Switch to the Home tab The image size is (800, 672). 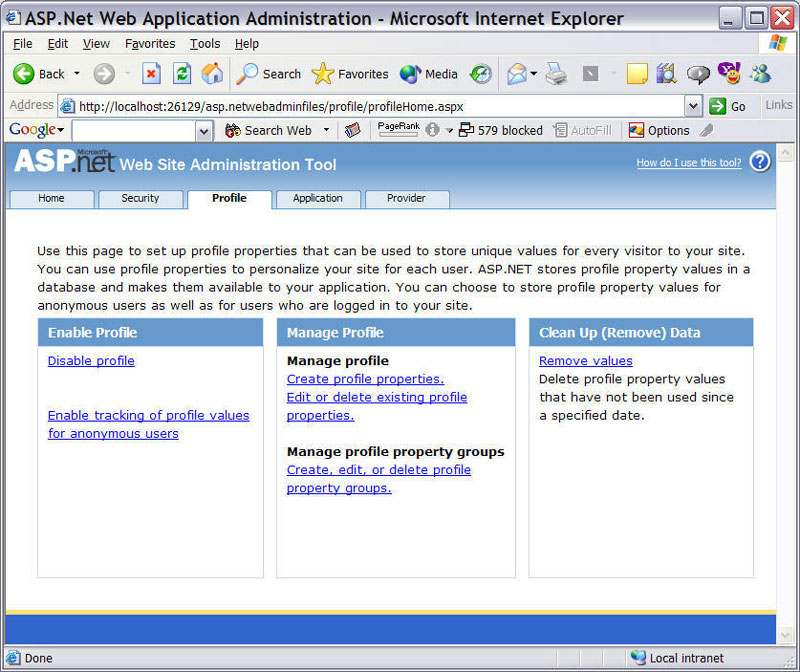coord(52,199)
